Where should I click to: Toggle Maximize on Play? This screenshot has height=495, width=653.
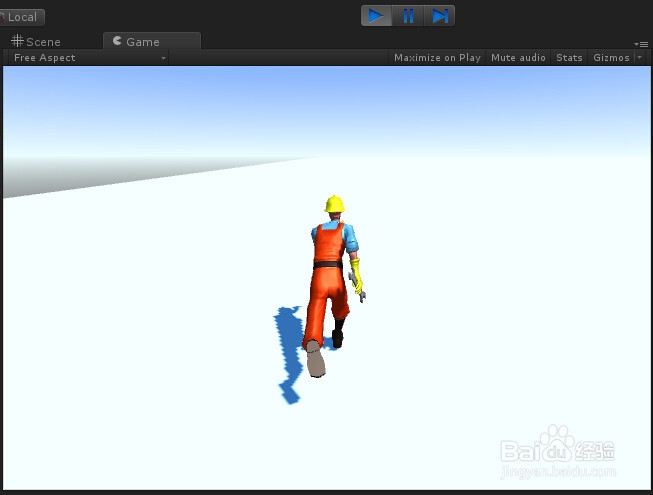pos(437,58)
